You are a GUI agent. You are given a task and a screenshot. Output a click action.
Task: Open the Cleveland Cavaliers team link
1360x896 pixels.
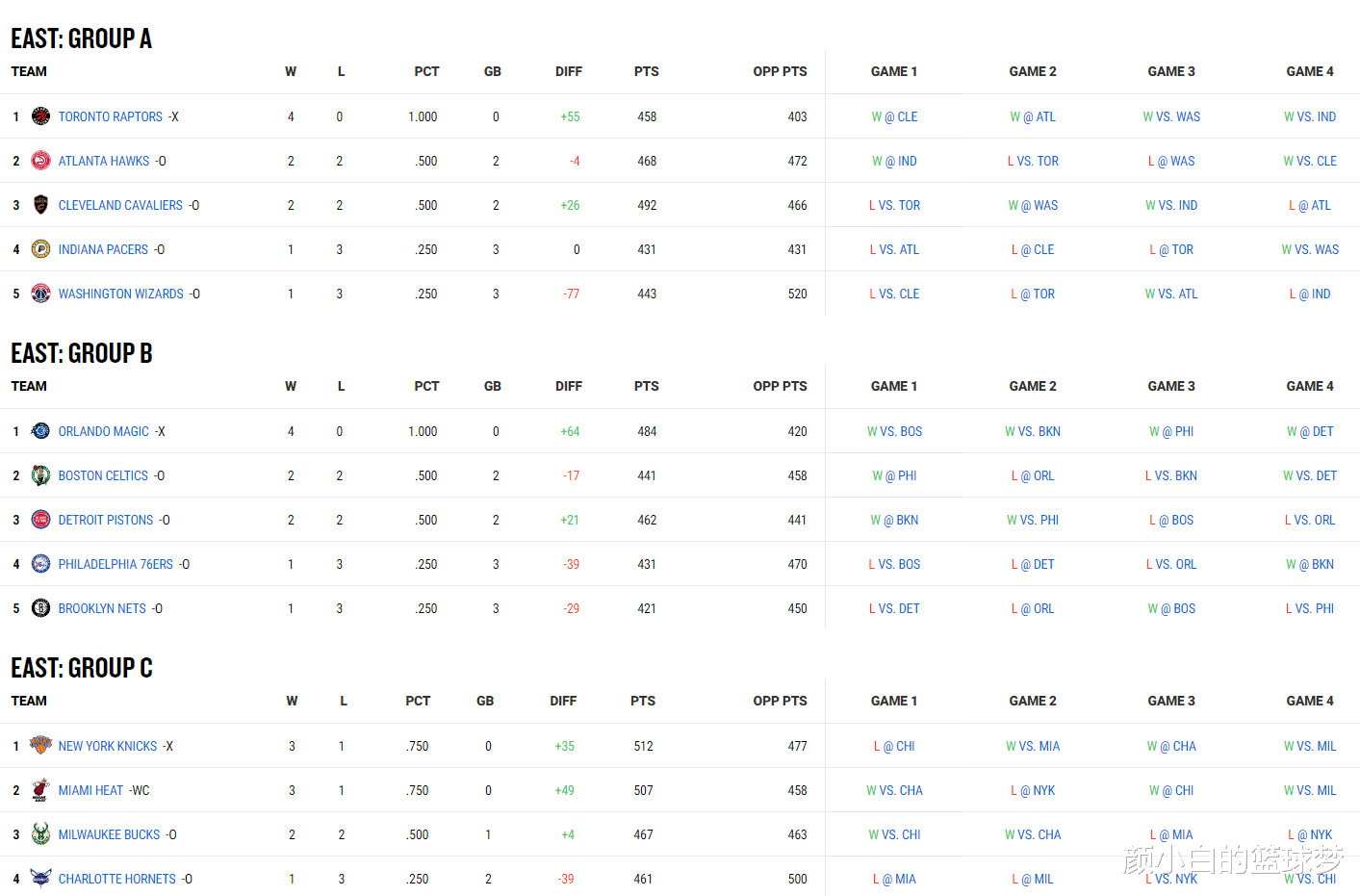[120, 205]
